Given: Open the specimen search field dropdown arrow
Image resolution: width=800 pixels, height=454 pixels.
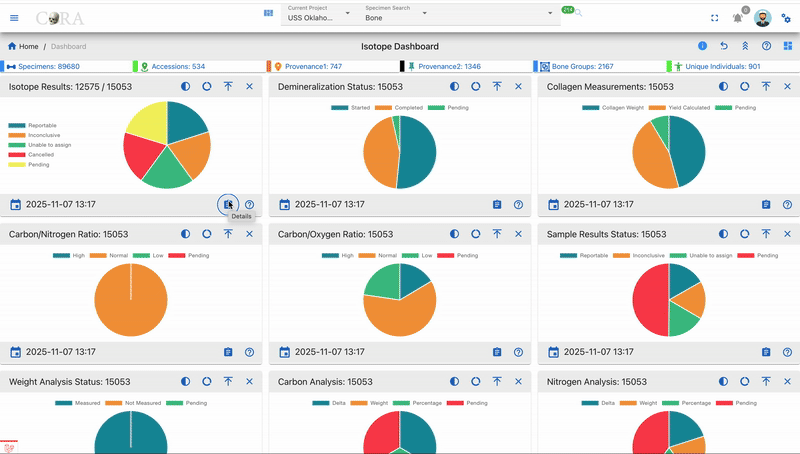Looking at the screenshot, I should point(550,13).
